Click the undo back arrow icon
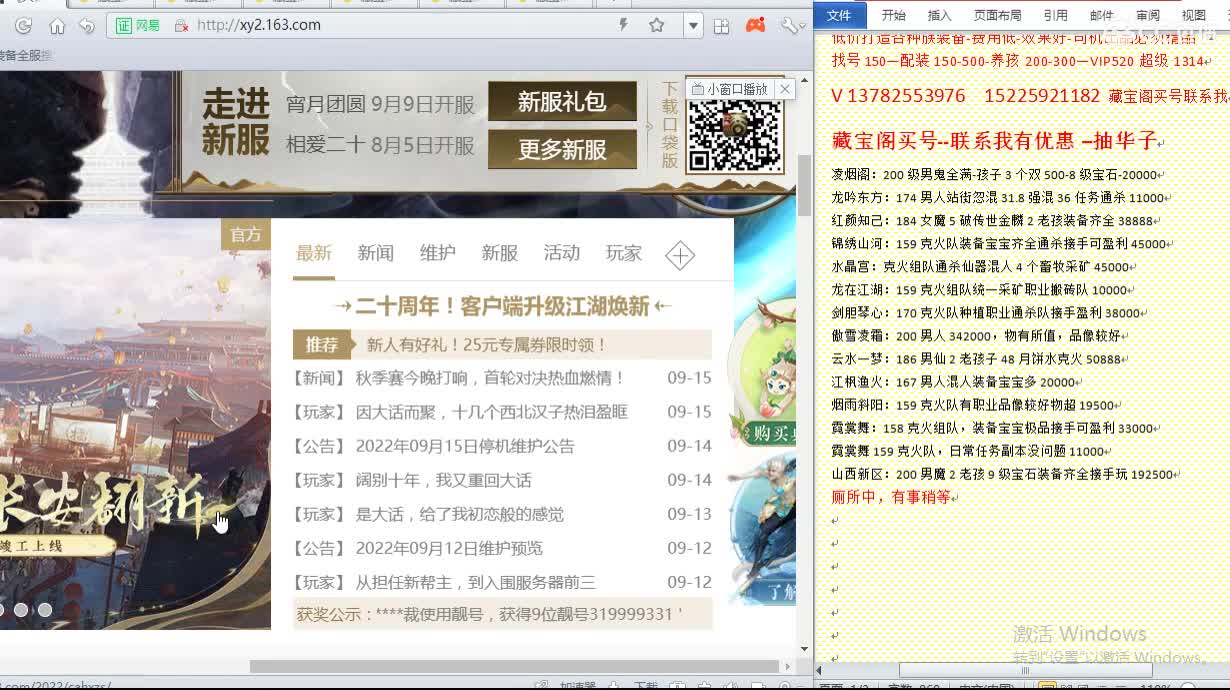1230x690 pixels. (87, 26)
